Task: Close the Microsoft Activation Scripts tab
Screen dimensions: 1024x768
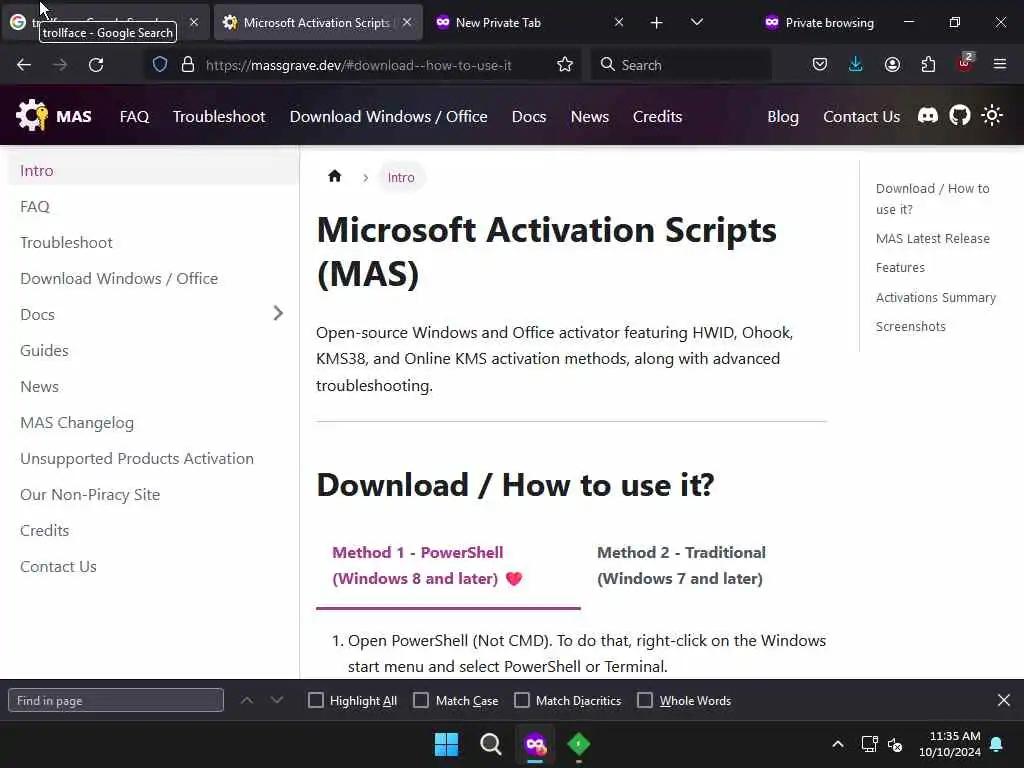Action: pyautogui.click(x=407, y=23)
